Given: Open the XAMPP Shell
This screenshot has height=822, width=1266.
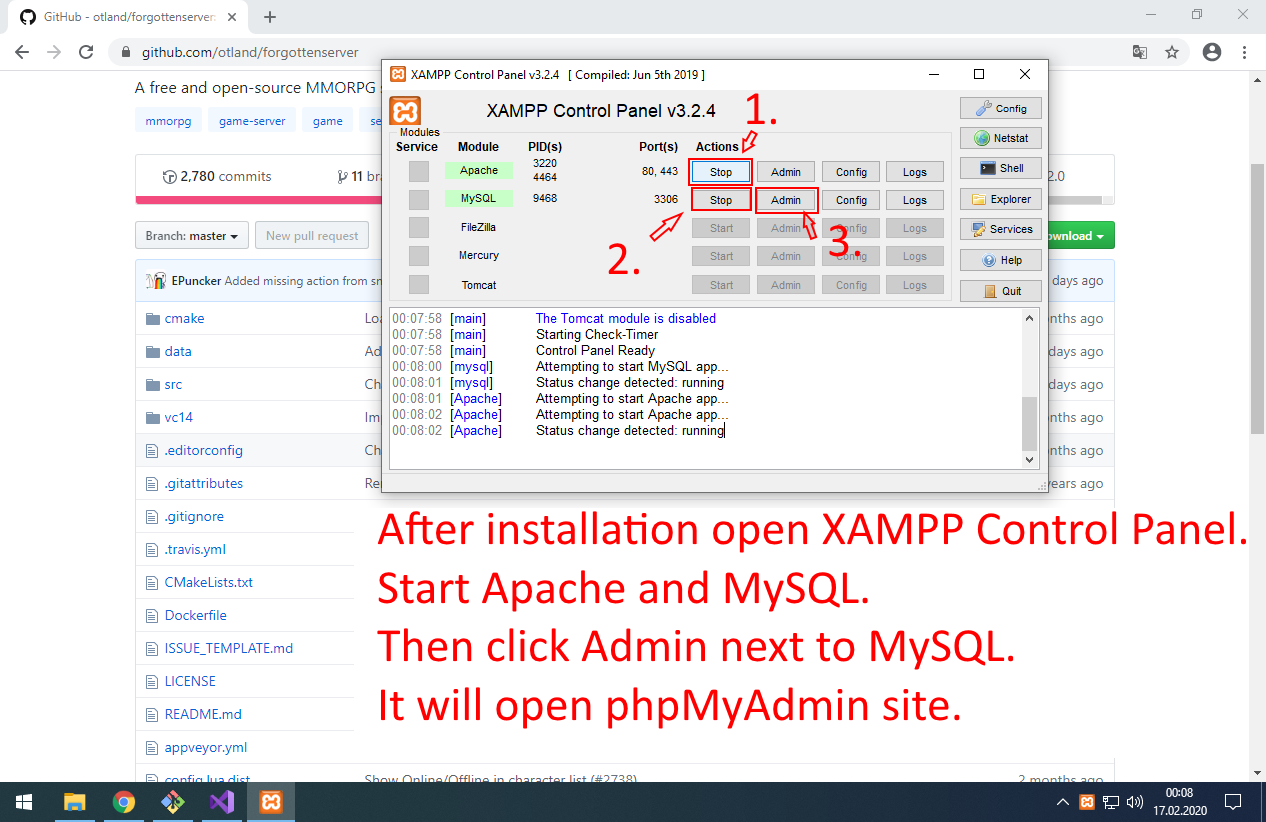Looking at the screenshot, I should pyautogui.click(x=1001, y=168).
